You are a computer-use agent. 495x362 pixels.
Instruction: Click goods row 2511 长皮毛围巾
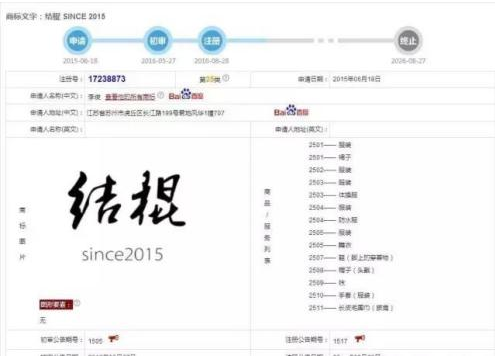pos(351,308)
